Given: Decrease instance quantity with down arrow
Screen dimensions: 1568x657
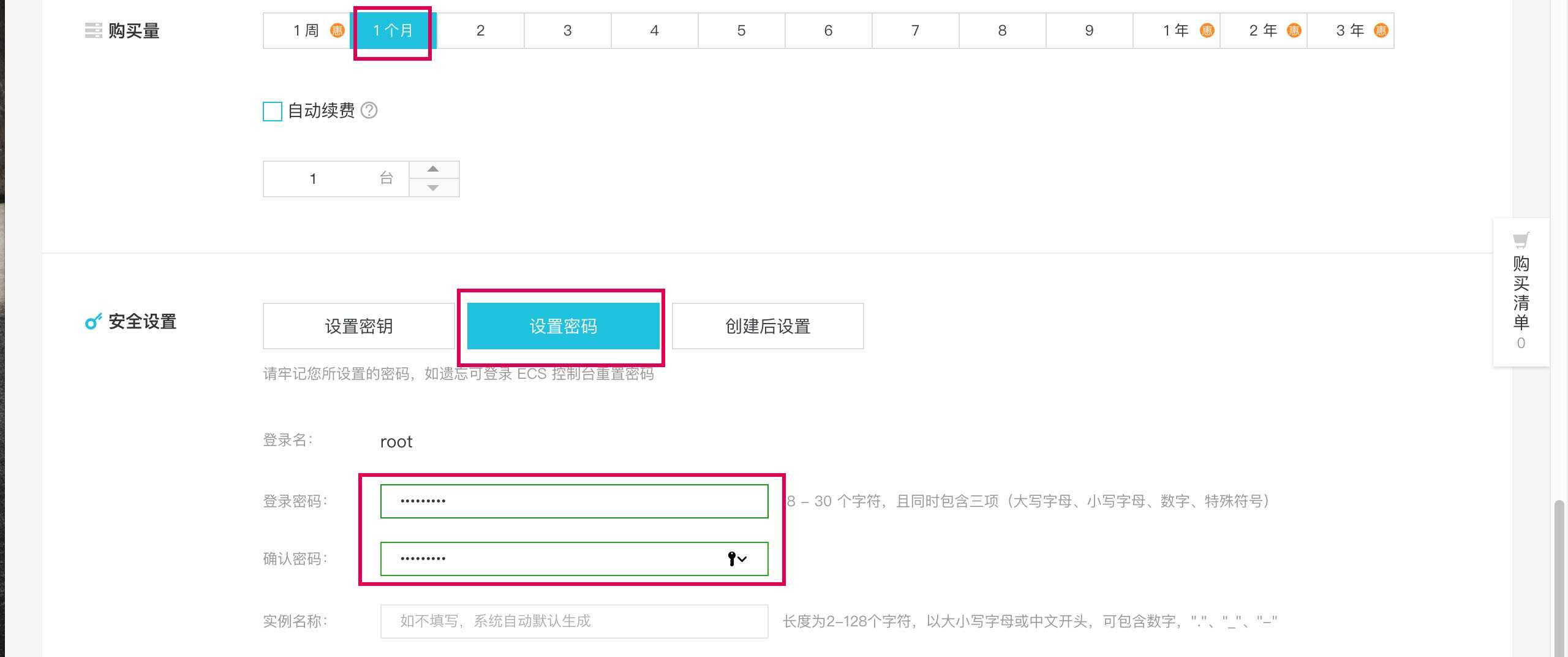Looking at the screenshot, I should [x=434, y=188].
